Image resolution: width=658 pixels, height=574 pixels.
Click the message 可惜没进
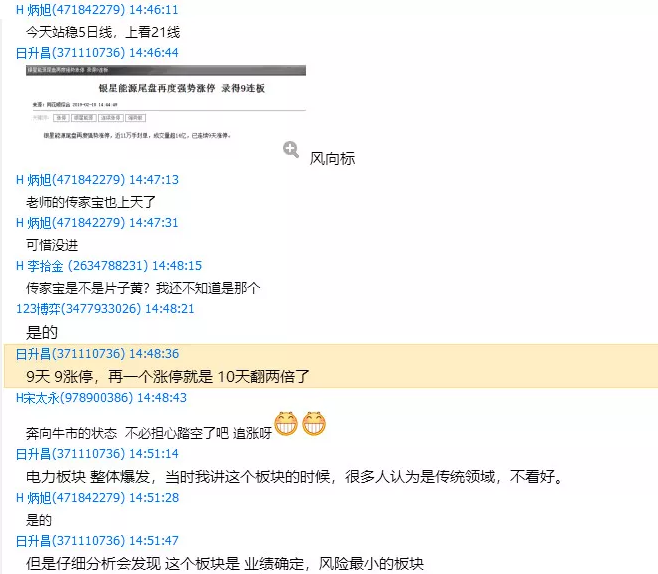(52, 245)
